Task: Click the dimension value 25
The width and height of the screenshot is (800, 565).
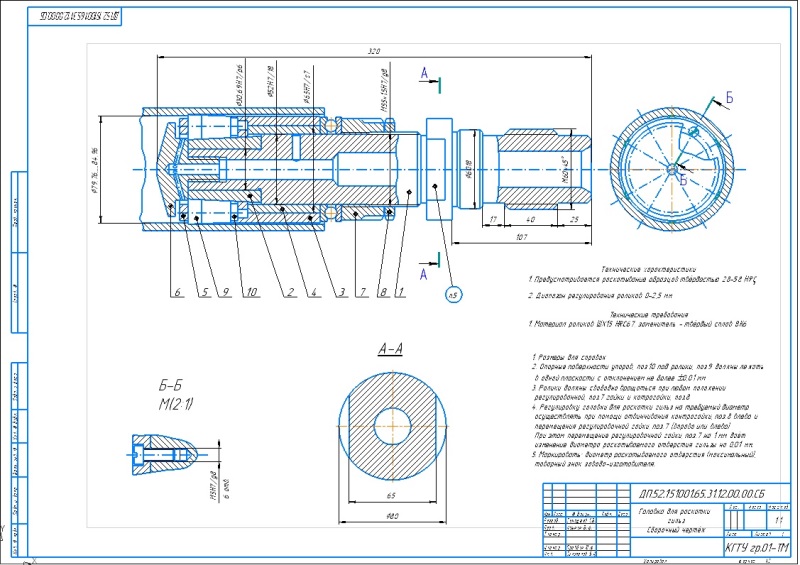Action: pos(574,219)
